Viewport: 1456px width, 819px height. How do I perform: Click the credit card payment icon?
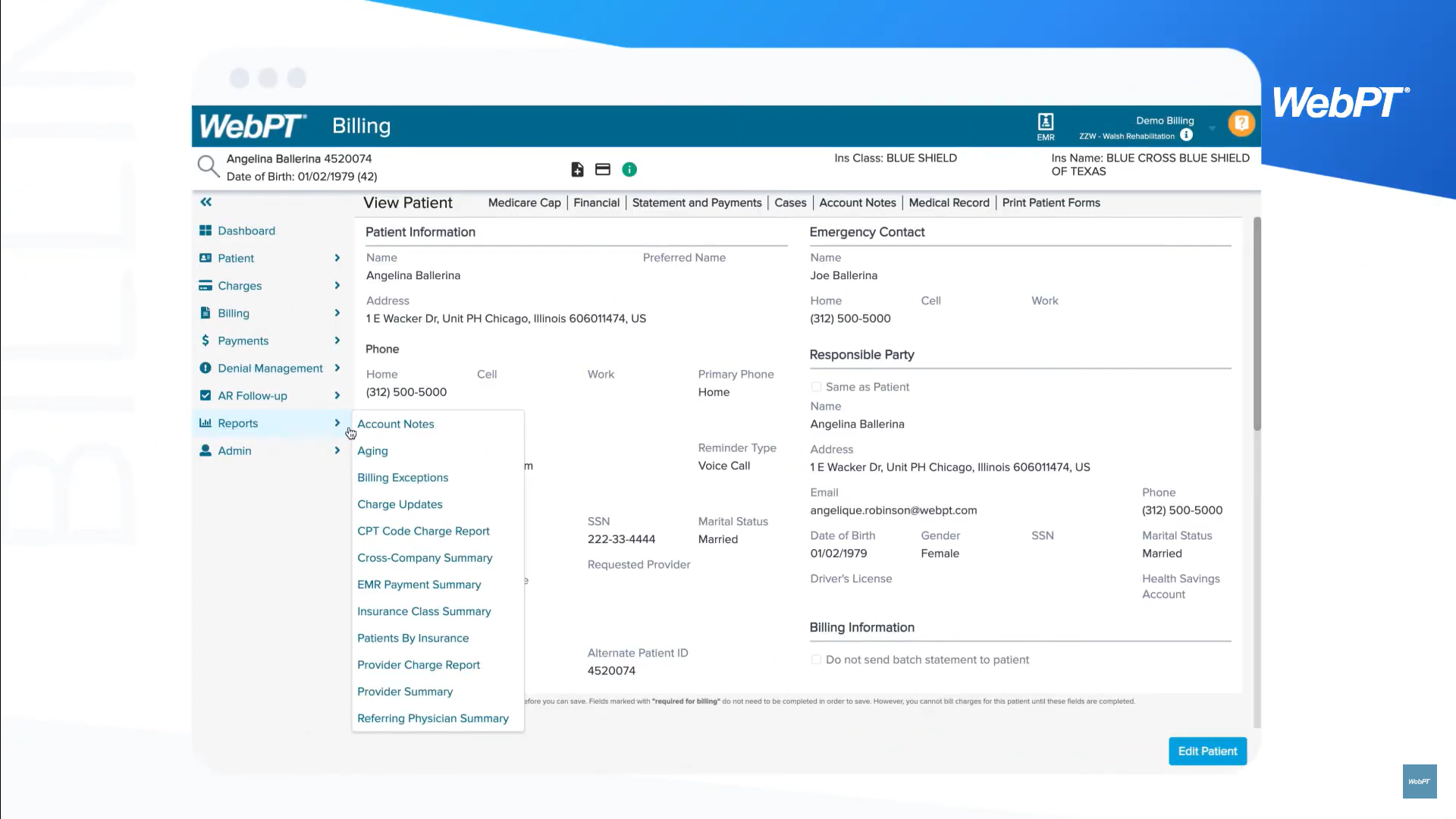(603, 170)
